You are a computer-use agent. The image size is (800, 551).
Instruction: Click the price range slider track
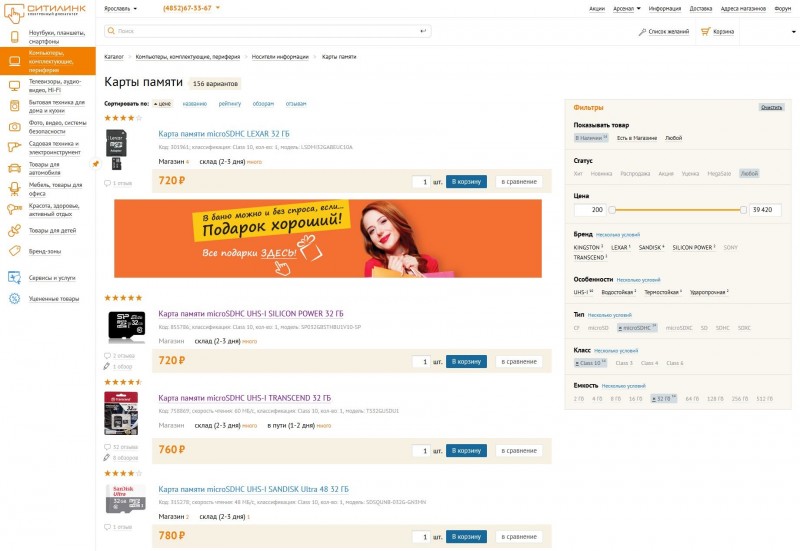(678, 210)
